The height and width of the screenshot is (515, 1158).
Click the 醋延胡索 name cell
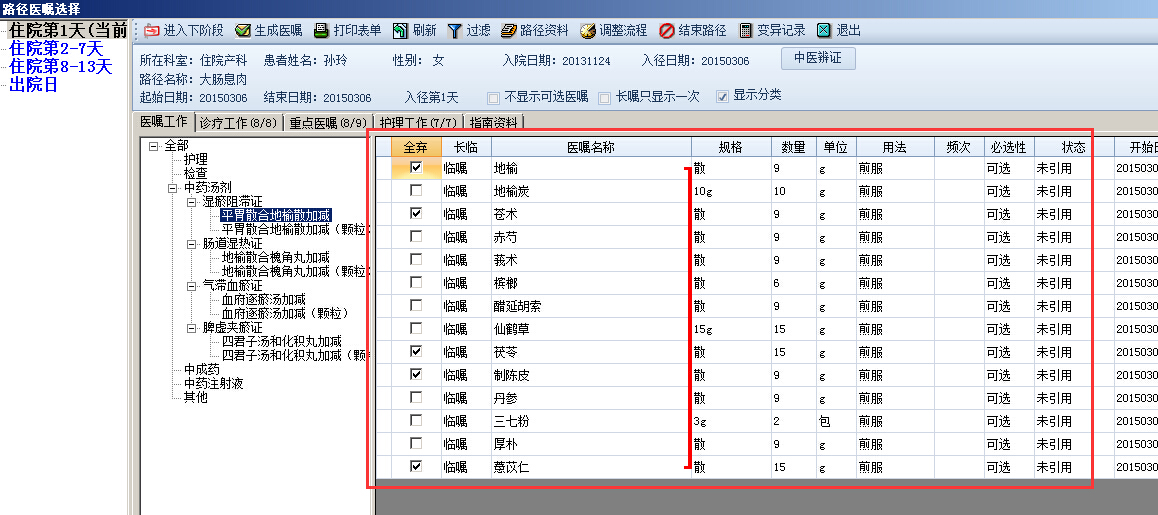point(592,305)
